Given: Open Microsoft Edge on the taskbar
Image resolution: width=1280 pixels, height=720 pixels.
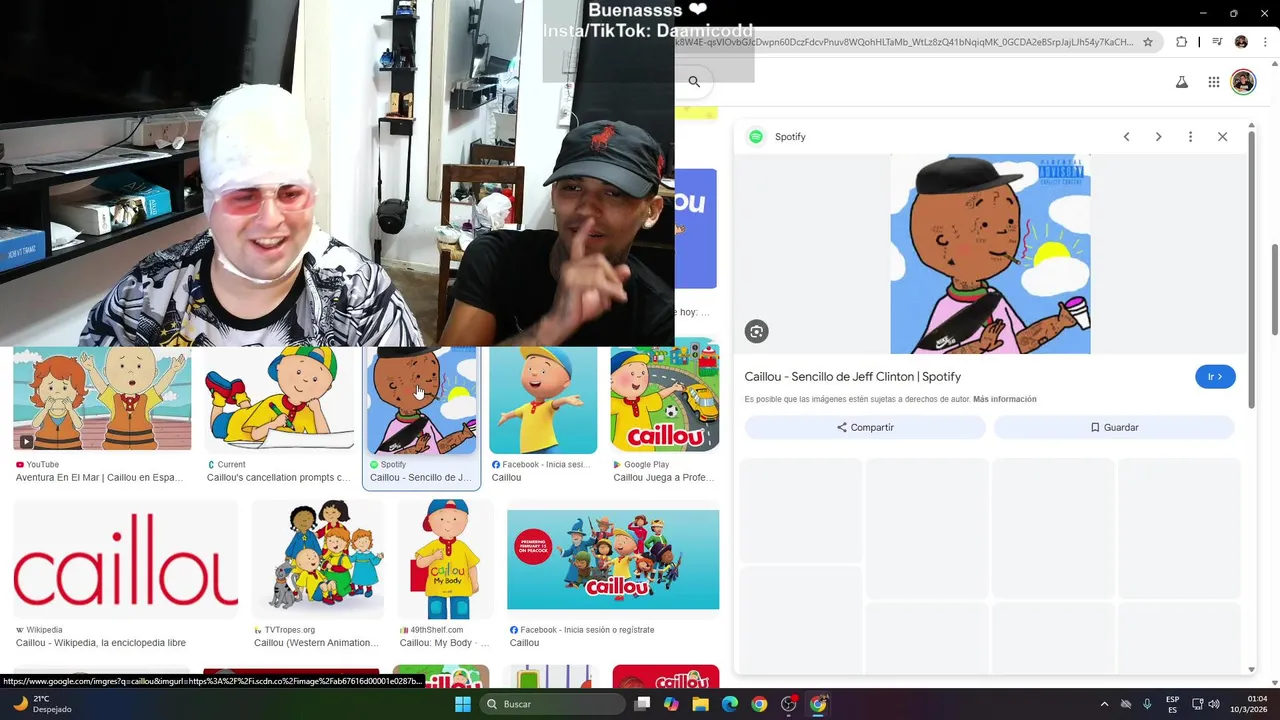Looking at the screenshot, I should pyautogui.click(x=730, y=704).
